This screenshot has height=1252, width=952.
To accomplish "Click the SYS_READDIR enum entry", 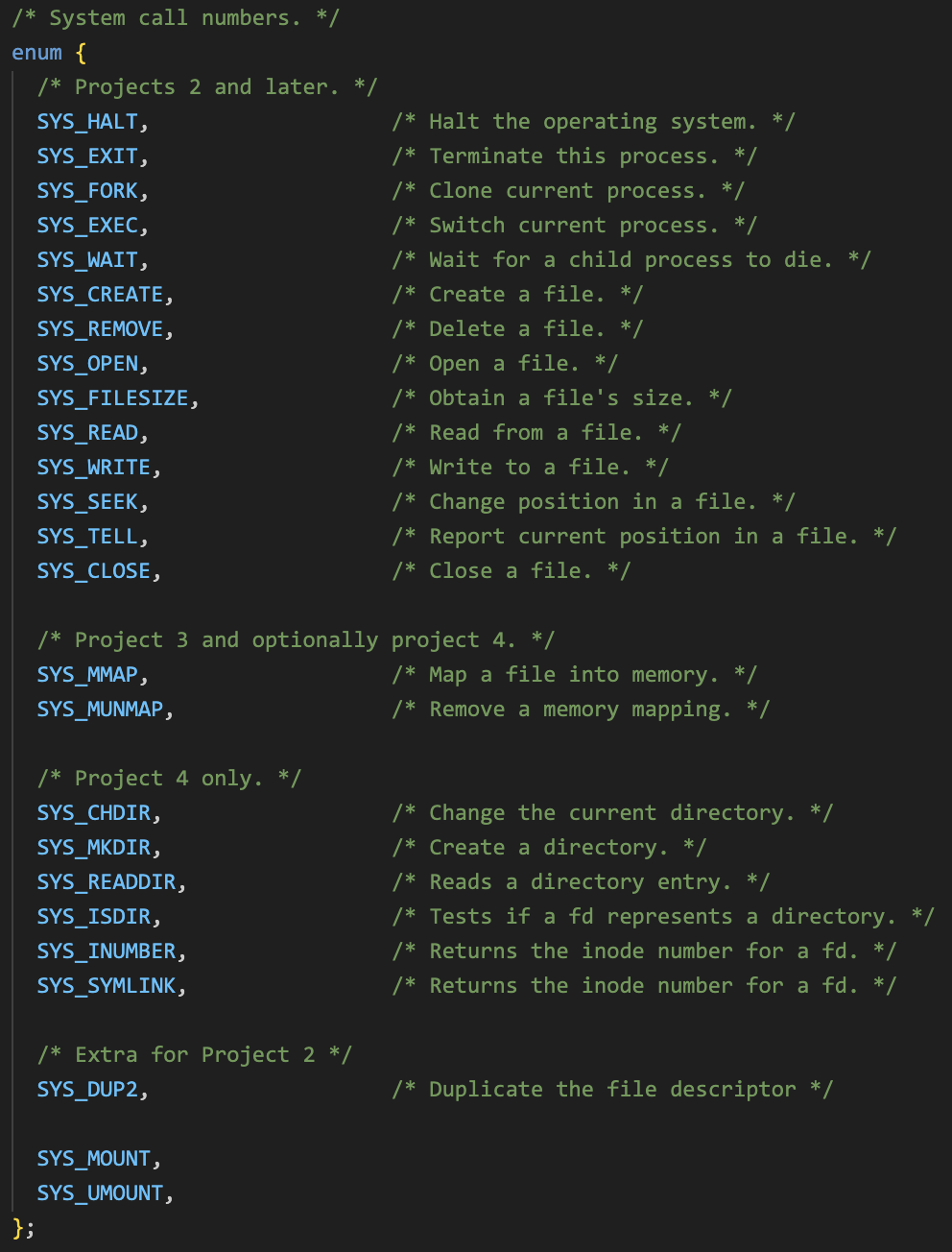I will point(107,882).
